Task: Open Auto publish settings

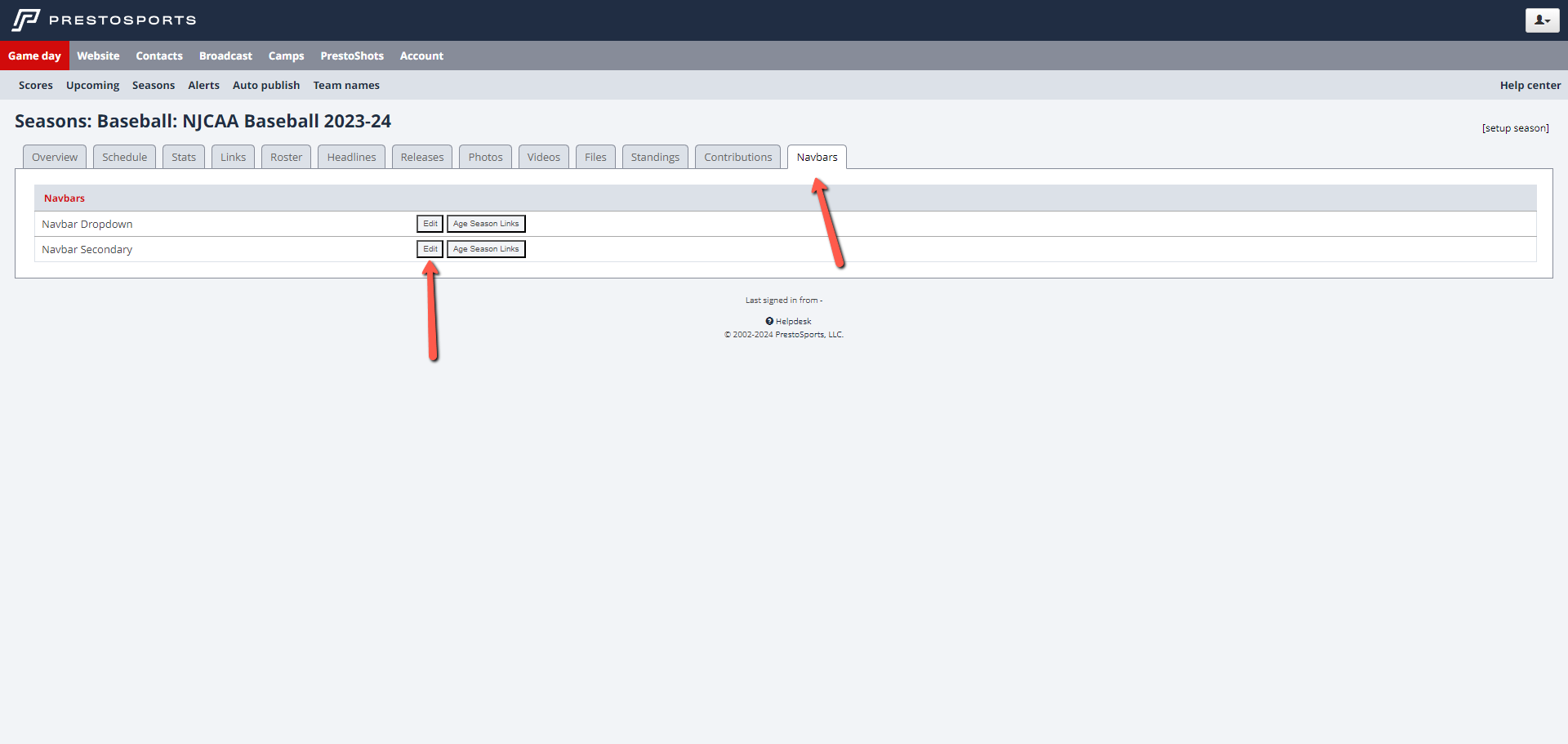Action: coord(266,85)
